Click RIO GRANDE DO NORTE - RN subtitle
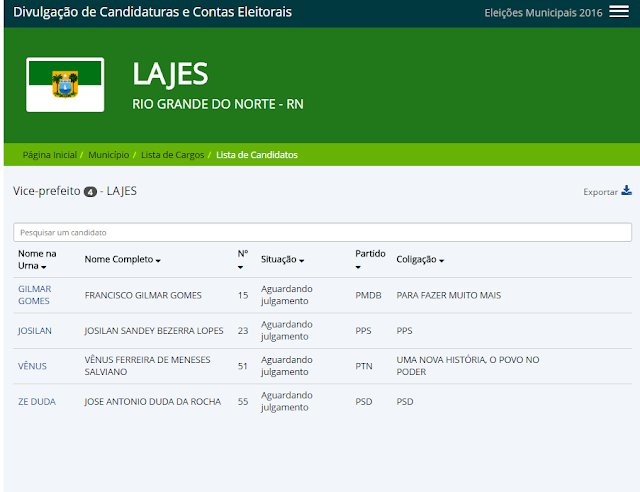The image size is (640, 492). point(218,104)
